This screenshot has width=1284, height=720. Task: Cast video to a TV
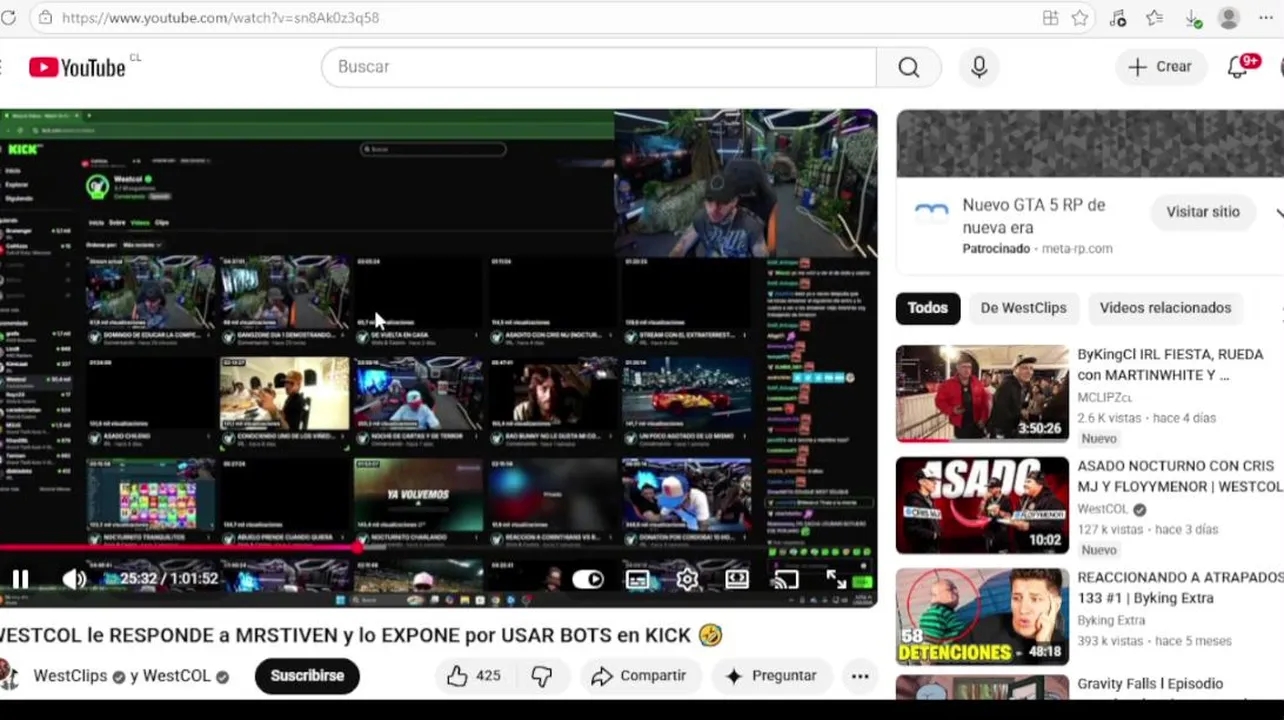[x=786, y=579]
